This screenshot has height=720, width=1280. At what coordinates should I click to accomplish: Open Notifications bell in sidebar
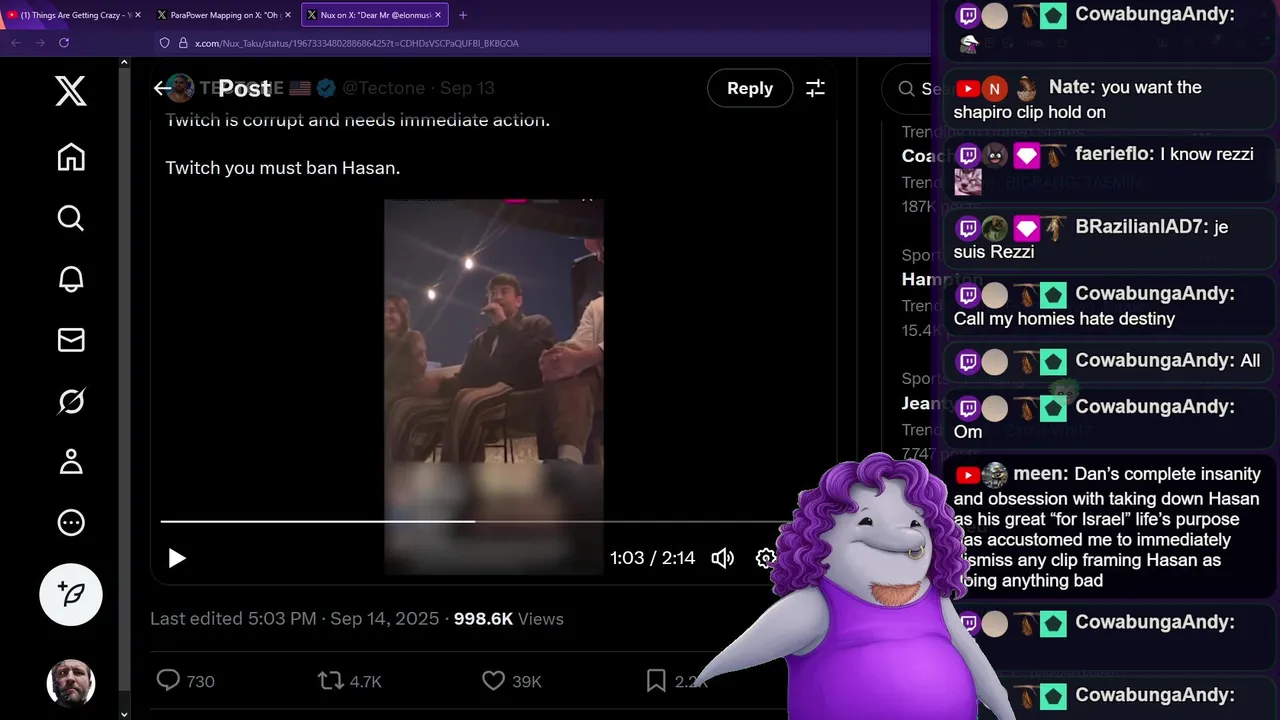(70, 279)
